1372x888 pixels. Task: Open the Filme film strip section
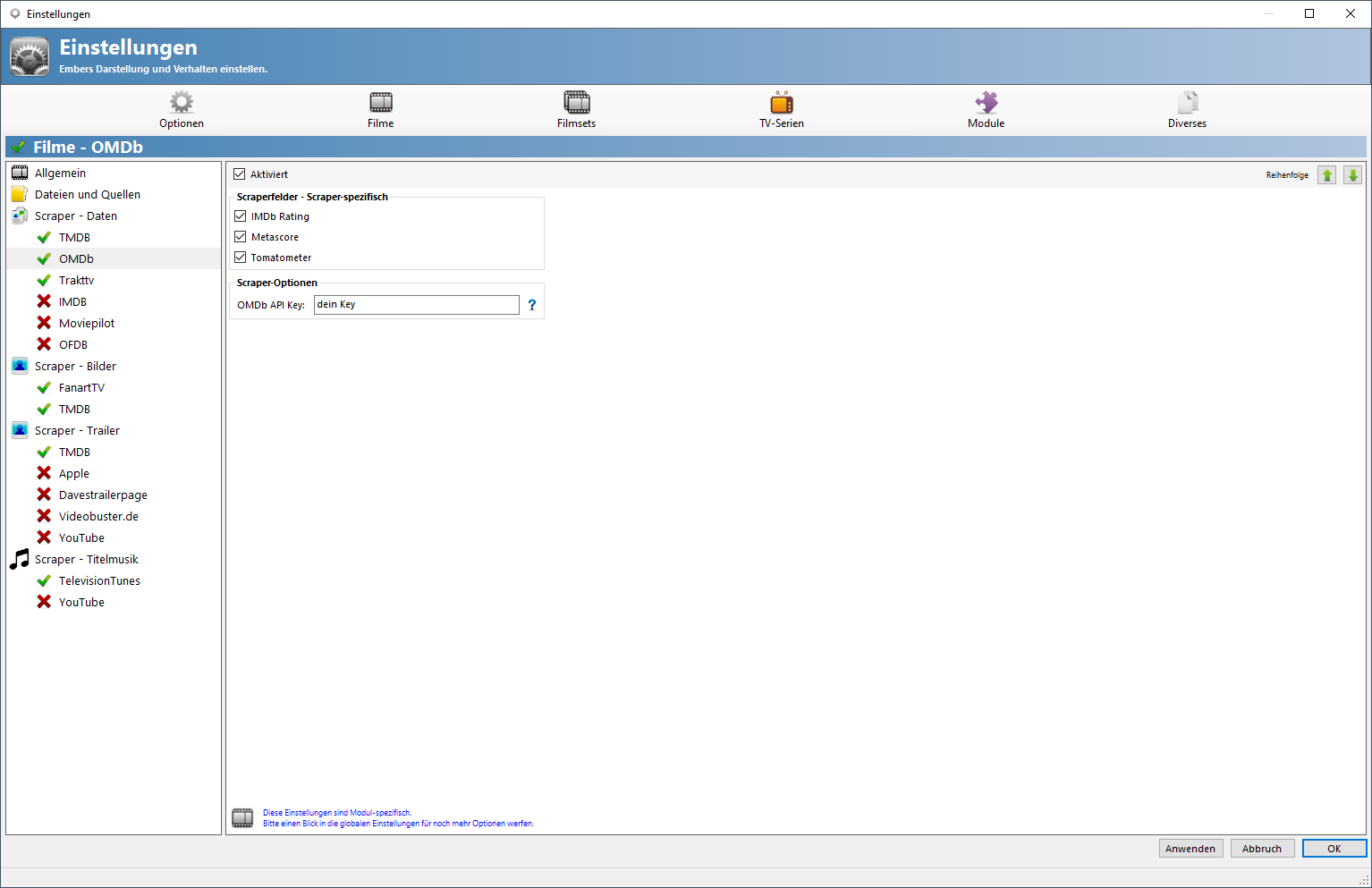point(381,109)
